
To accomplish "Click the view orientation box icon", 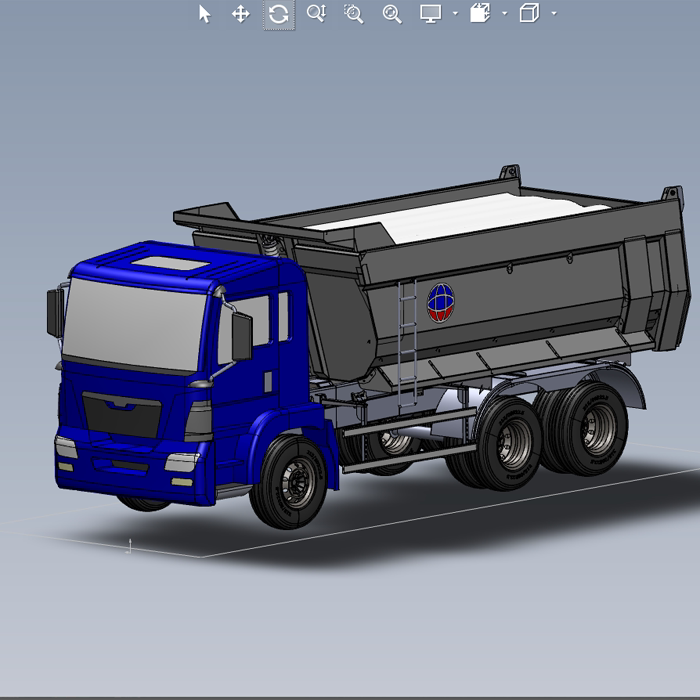I will 480,13.
